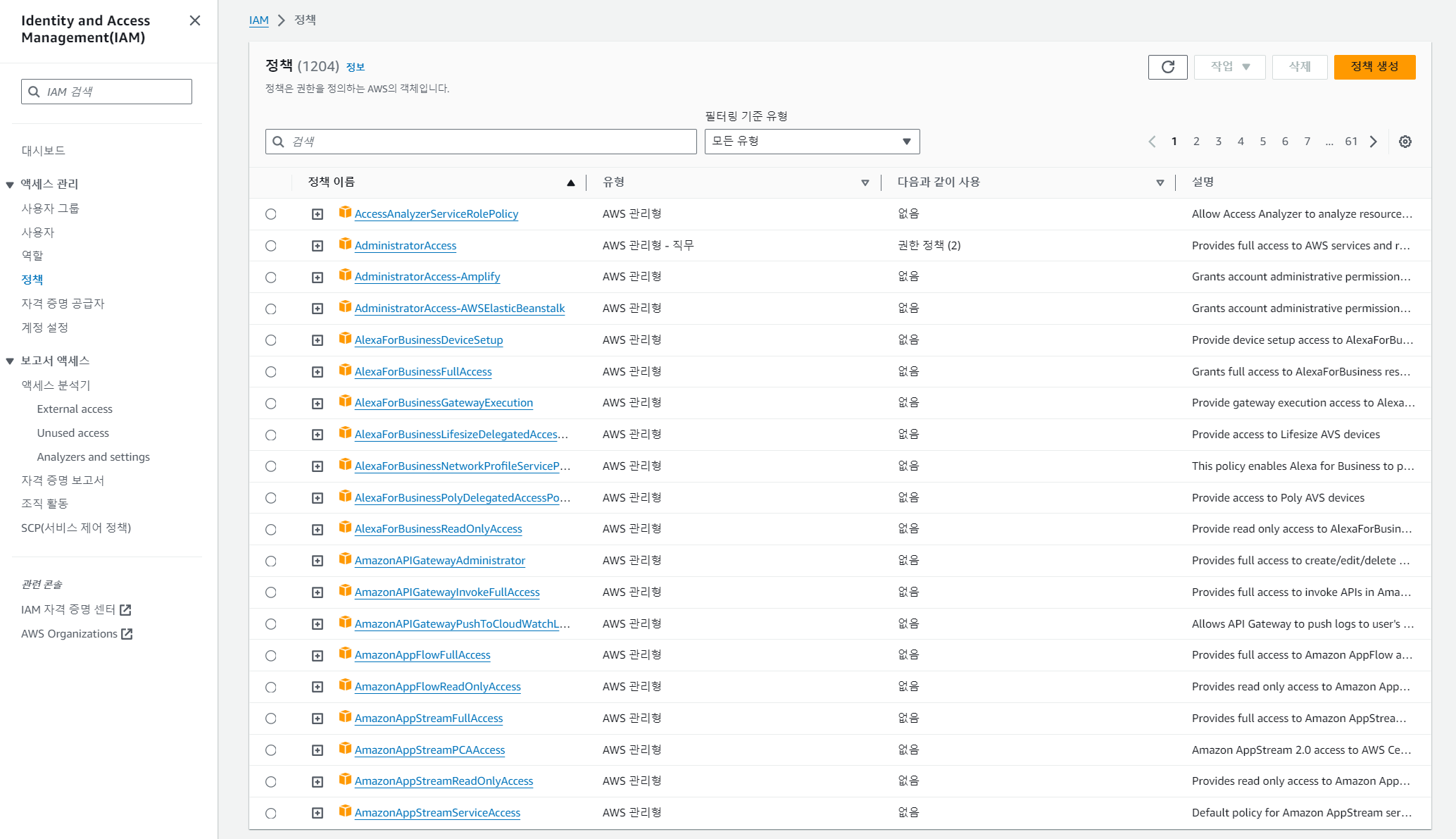Click the policy icon beside AlexaForBusinessGatewayExecution

(345, 401)
